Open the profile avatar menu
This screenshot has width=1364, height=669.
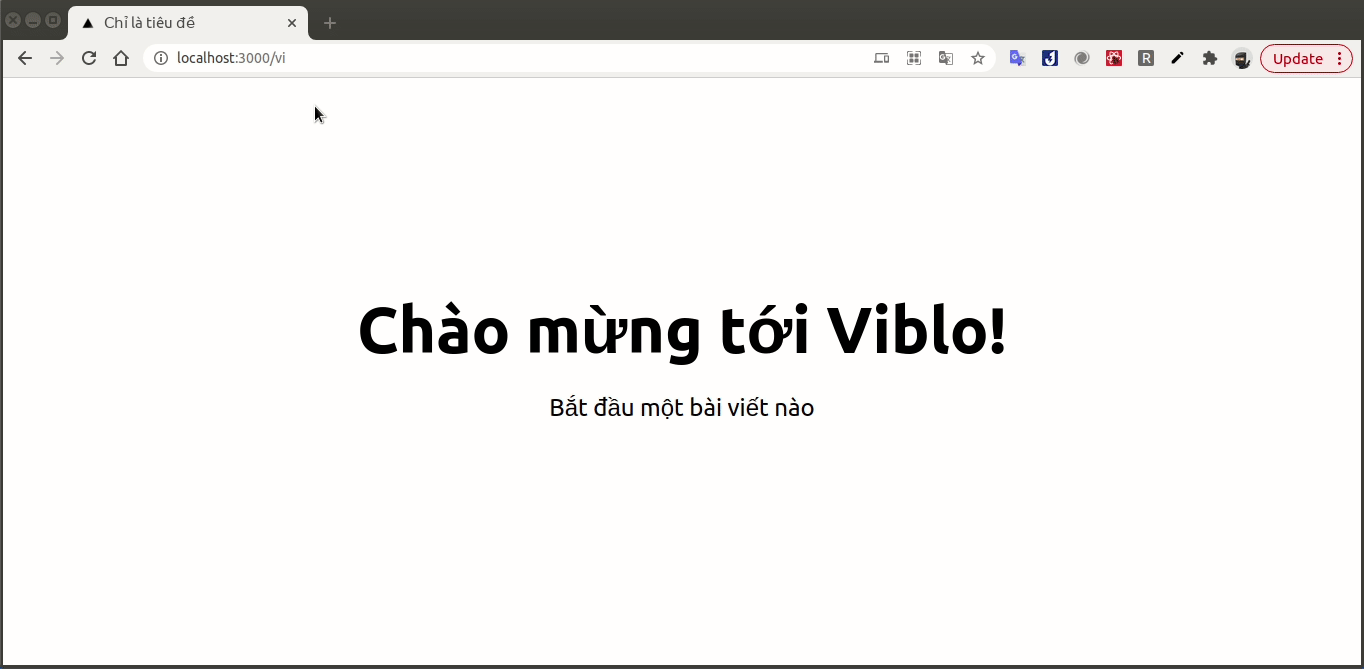1241,59
